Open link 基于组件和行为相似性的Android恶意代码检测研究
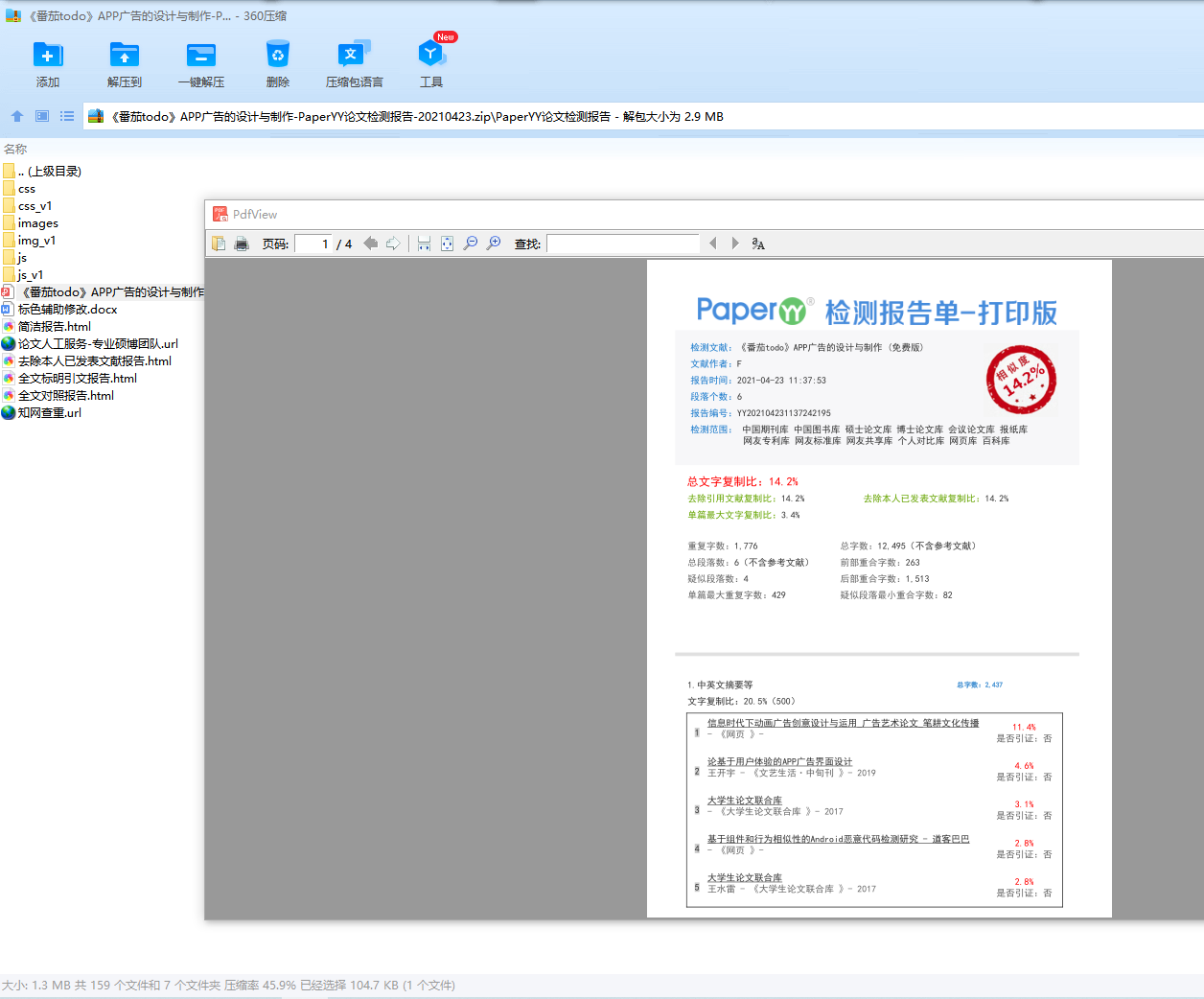Screen dimensions: 1204x999 click(x=838, y=838)
